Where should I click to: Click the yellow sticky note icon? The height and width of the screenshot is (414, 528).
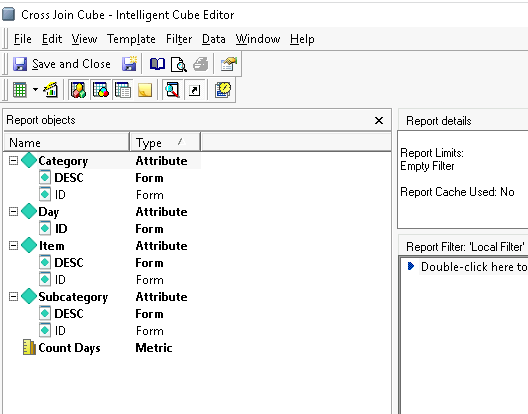(145, 90)
